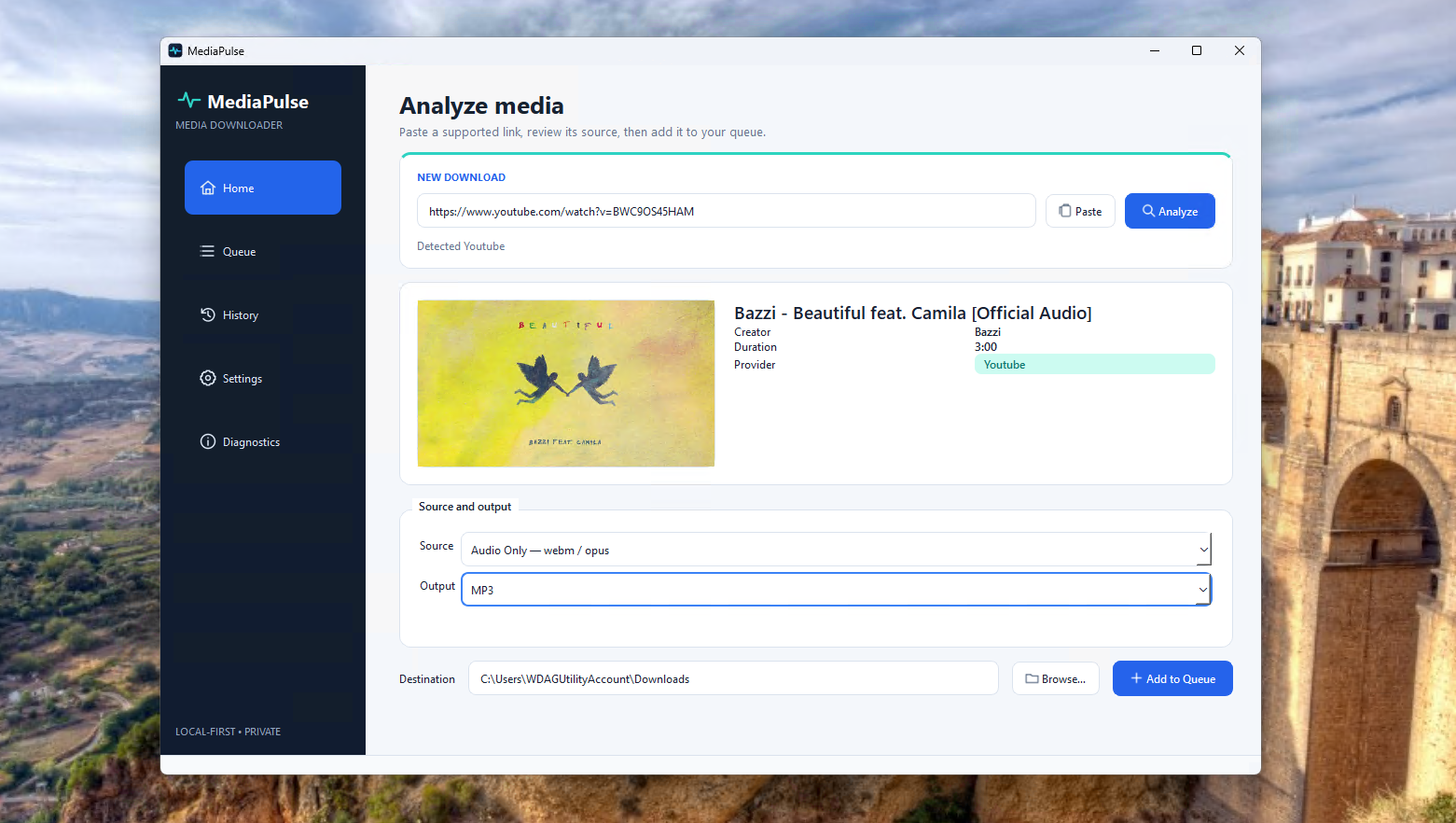The image size is (1456, 823).
Task: Click the YouTube URL input field
Action: pyautogui.click(x=727, y=211)
